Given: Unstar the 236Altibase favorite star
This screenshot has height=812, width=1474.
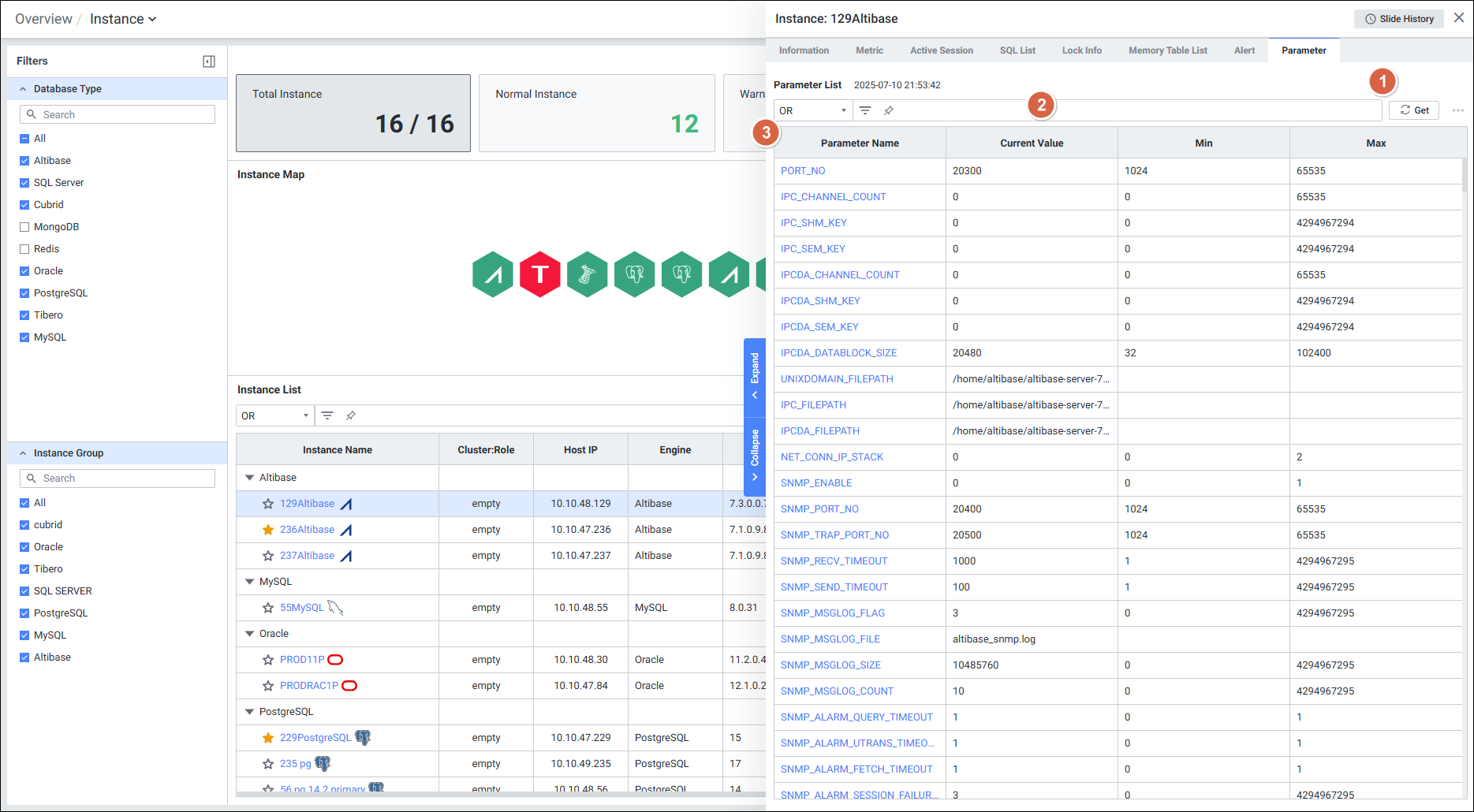Looking at the screenshot, I should coord(268,530).
